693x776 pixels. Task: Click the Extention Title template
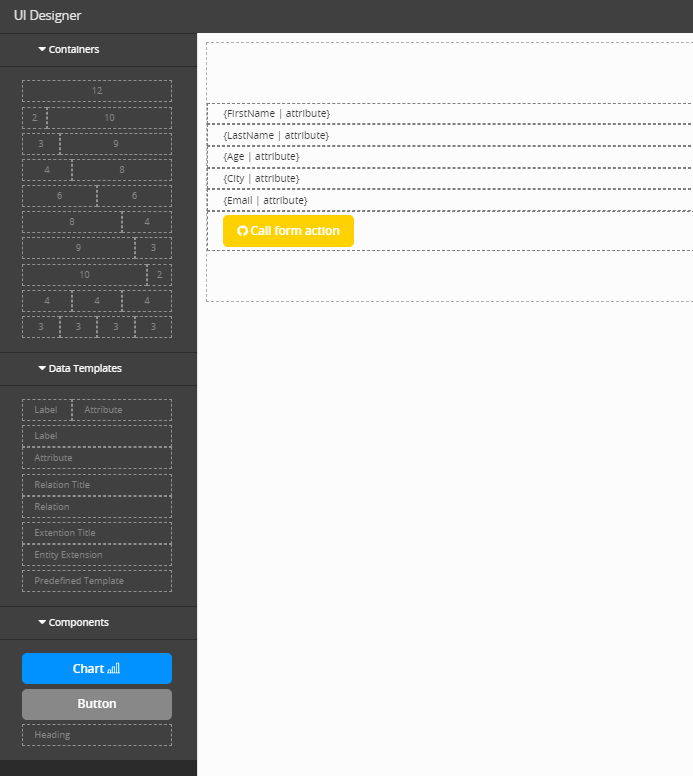coord(97,533)
